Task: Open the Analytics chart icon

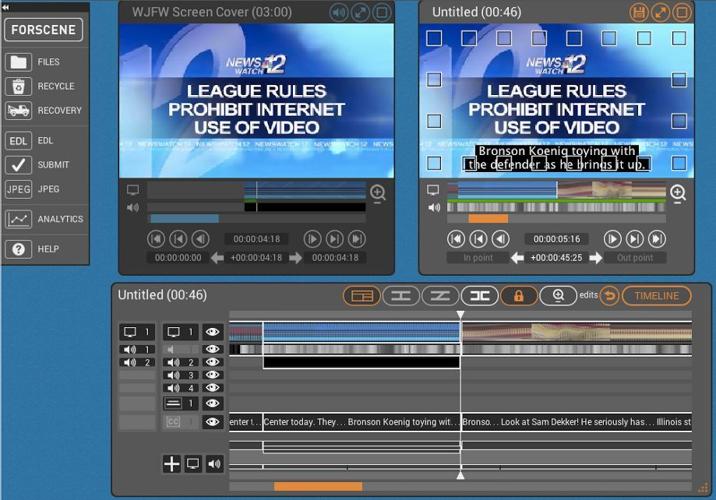Action: tap(18, 219)
